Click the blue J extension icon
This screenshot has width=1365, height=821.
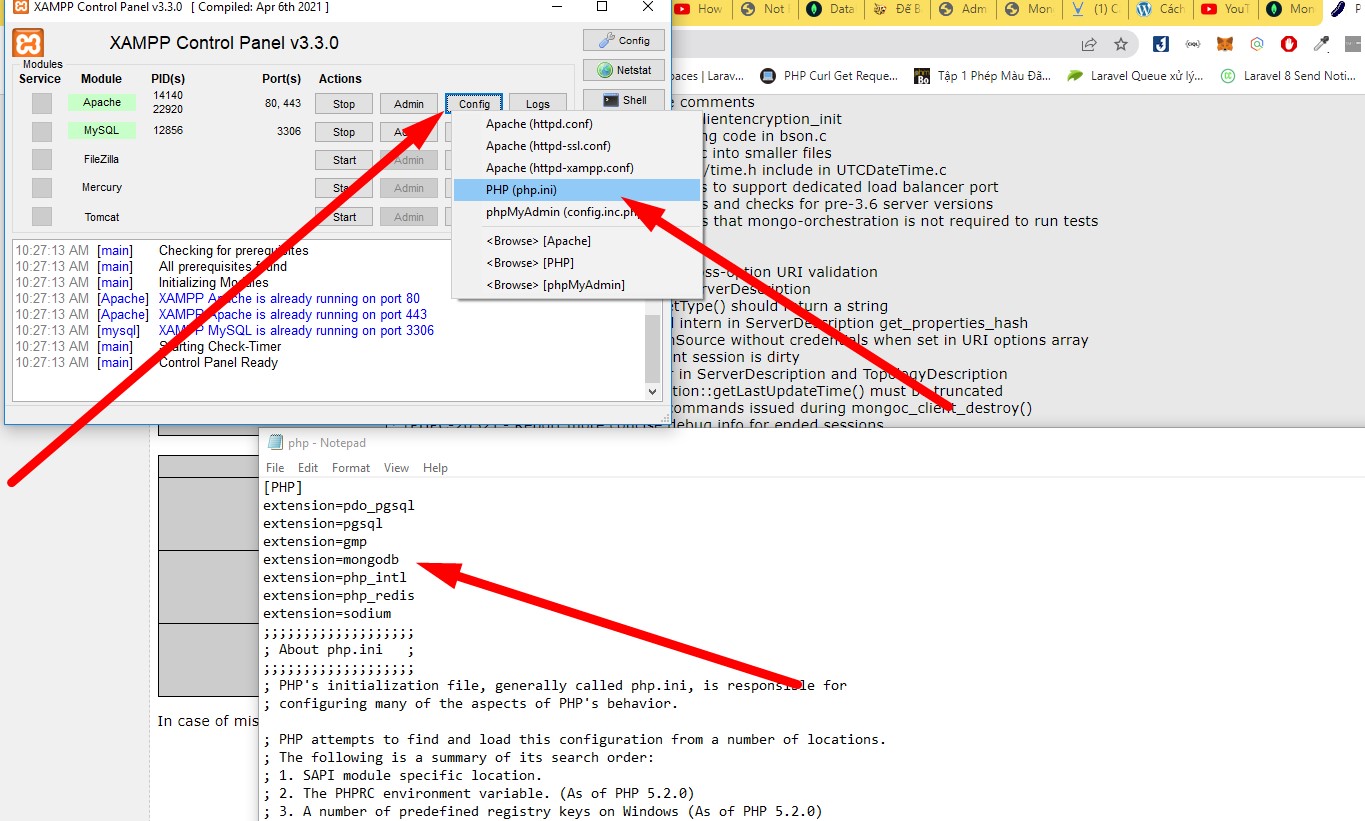[1161, 44]
